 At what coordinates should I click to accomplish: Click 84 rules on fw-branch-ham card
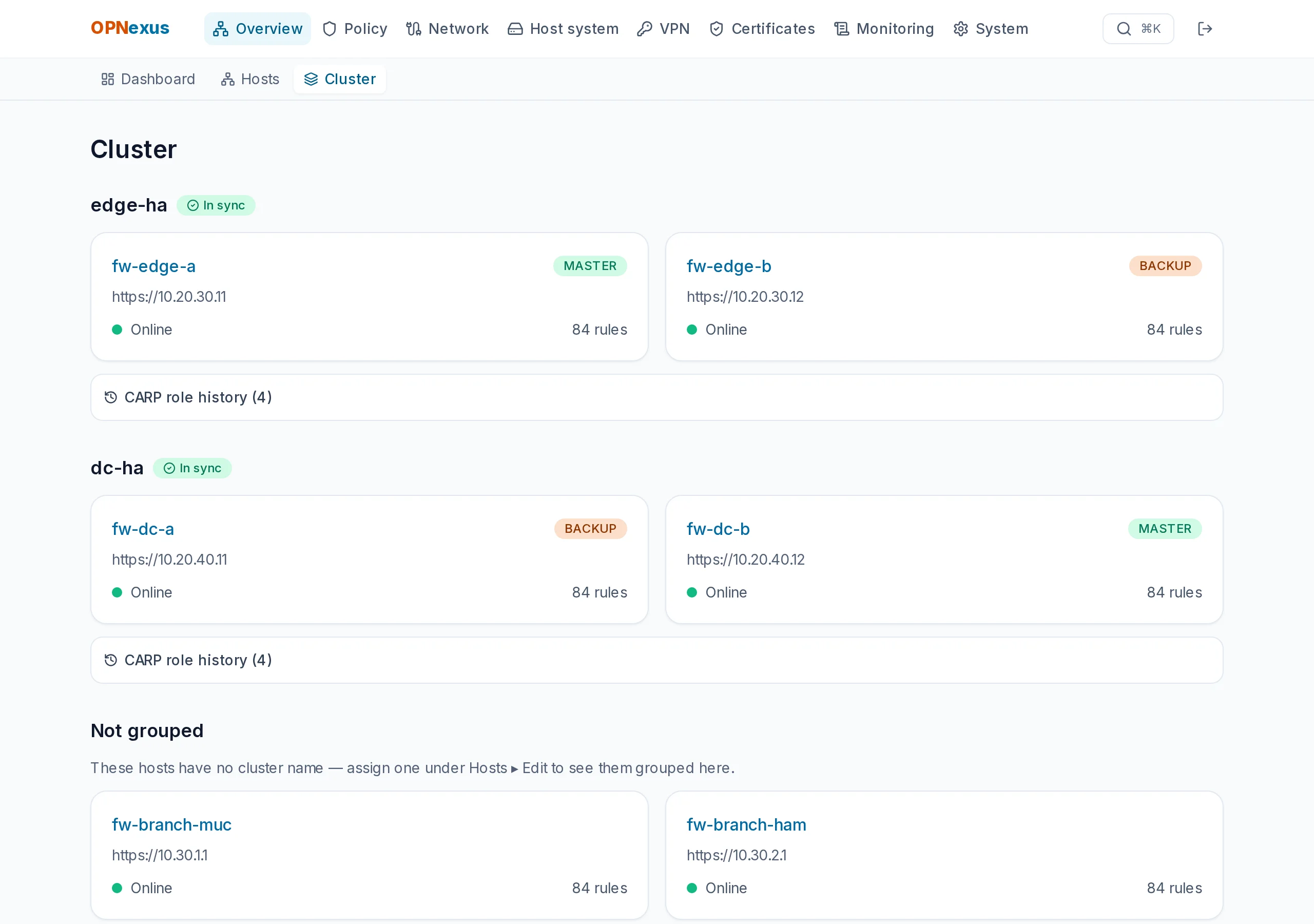pos(1174,889)
